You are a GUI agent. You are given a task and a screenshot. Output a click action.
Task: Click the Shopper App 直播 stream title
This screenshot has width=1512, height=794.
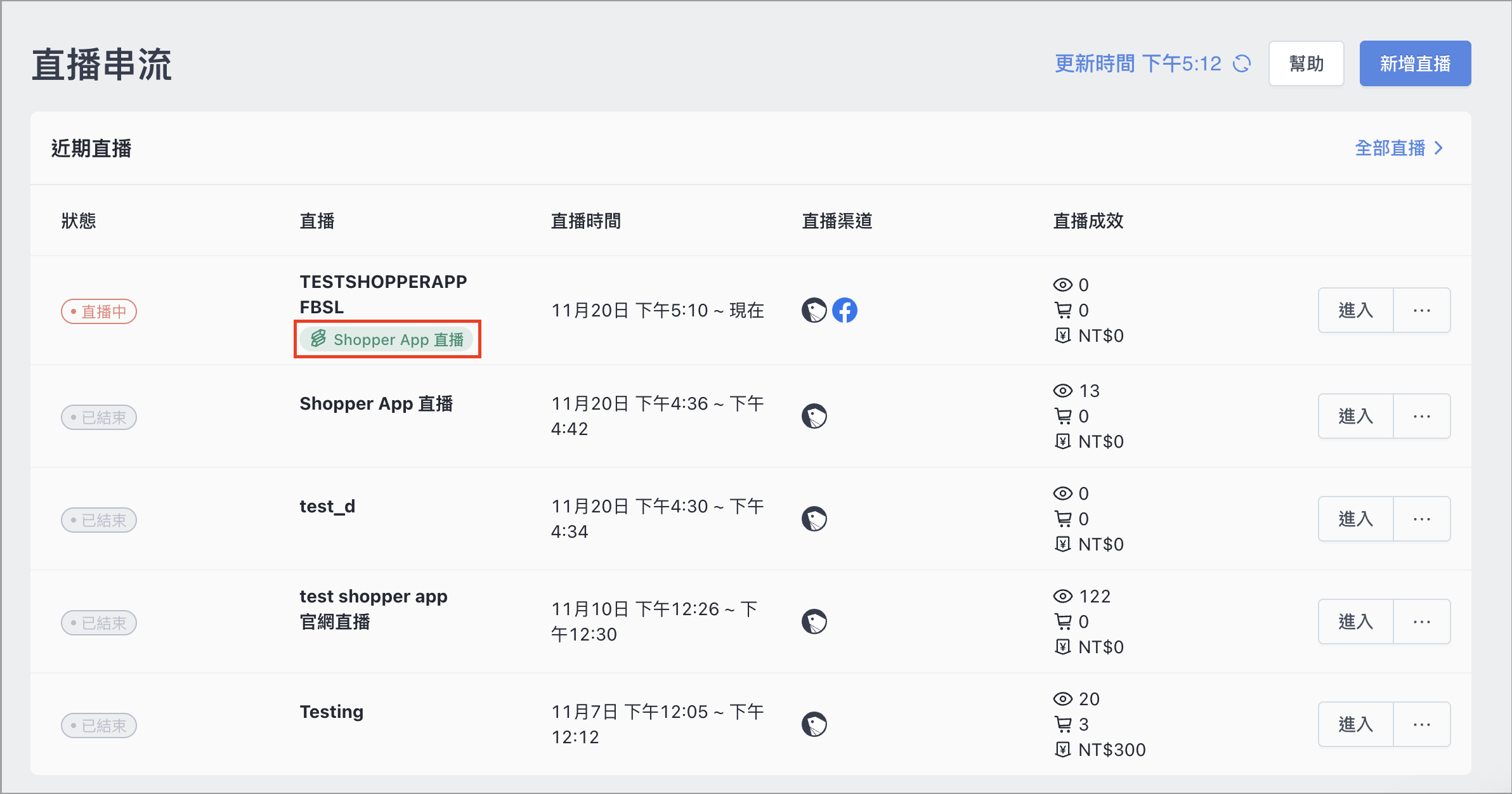376,403
